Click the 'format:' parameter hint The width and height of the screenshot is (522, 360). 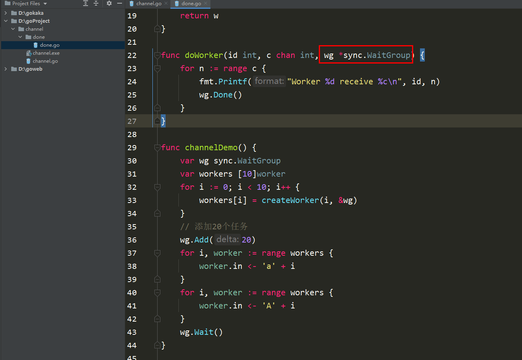click(269, 81)
